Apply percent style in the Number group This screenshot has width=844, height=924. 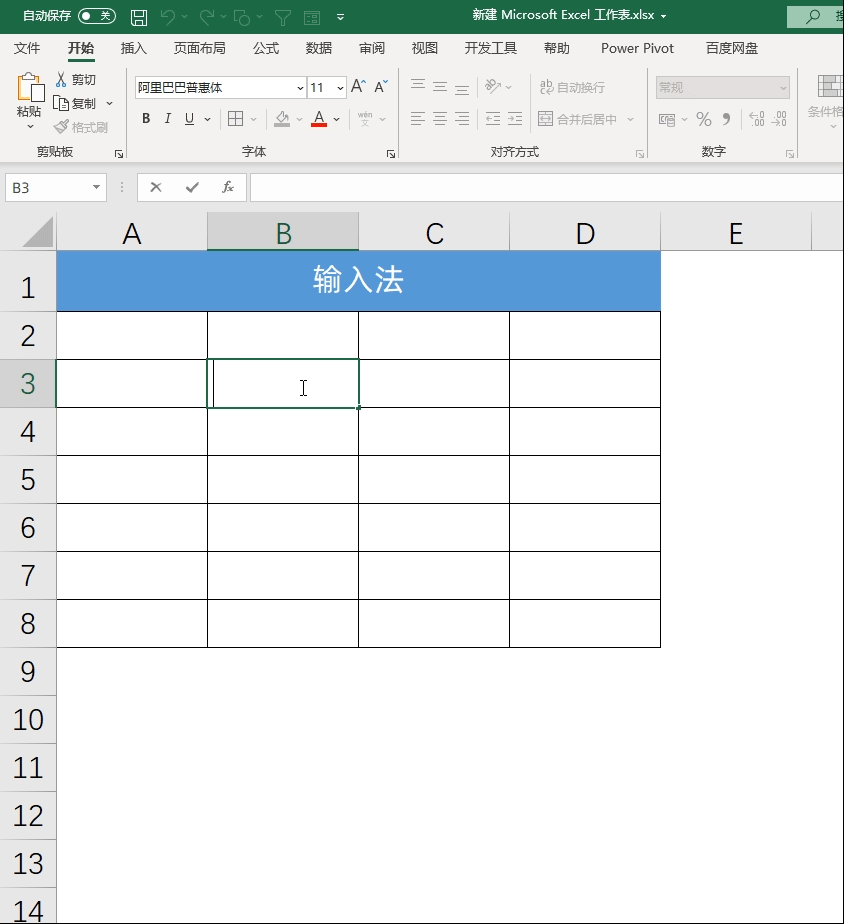click(703, 117)
